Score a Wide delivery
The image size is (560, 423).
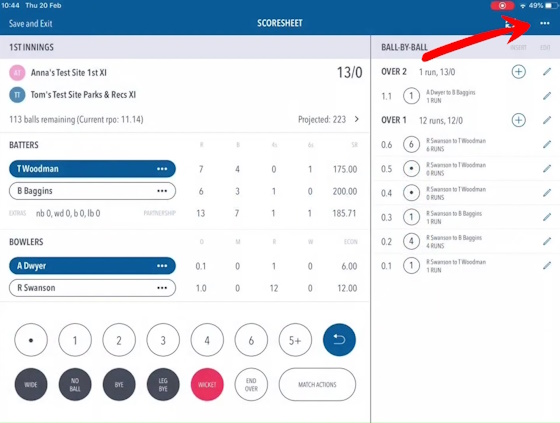31,384
